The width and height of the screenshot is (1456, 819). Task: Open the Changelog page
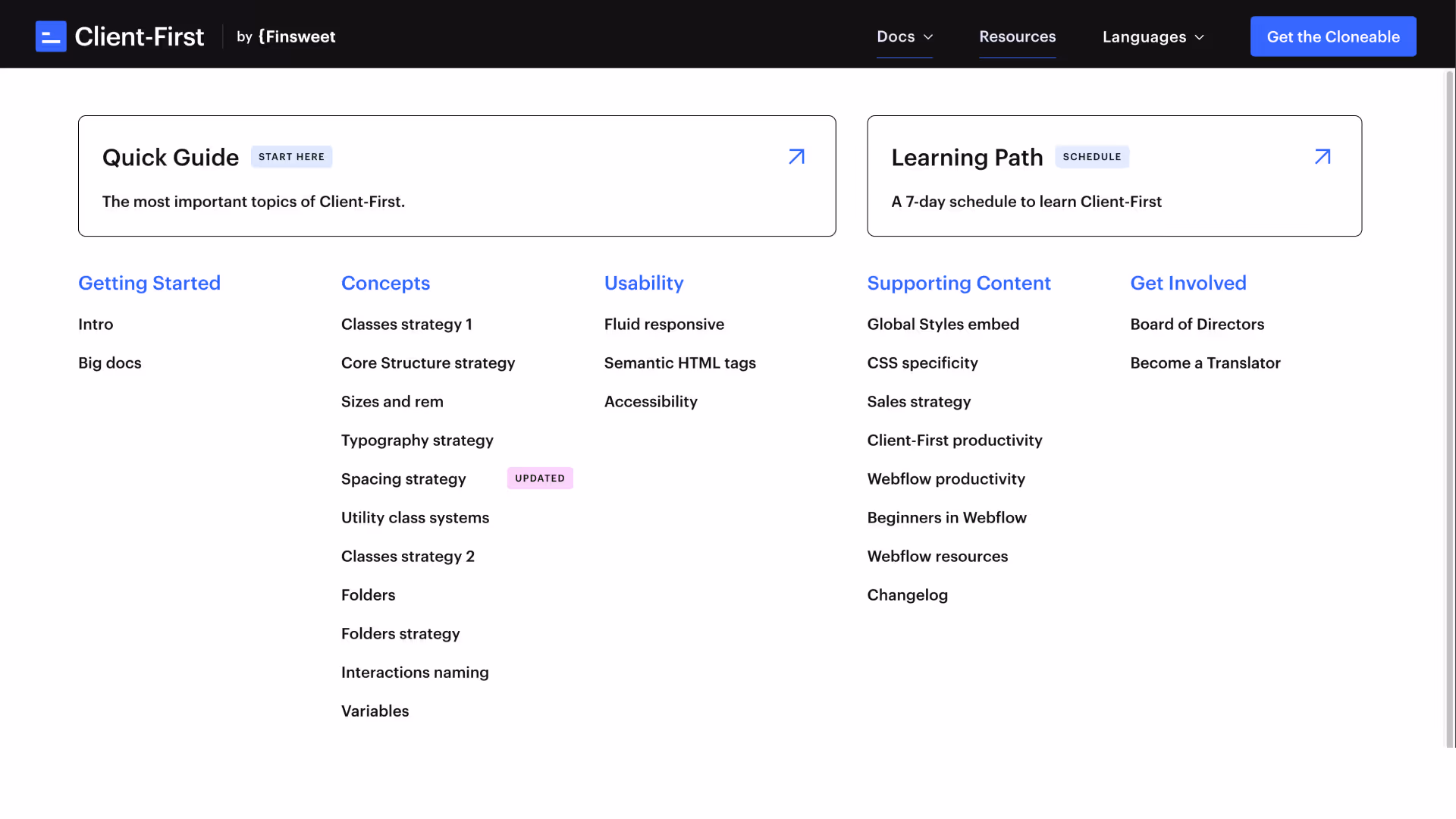tap(907, 595)
